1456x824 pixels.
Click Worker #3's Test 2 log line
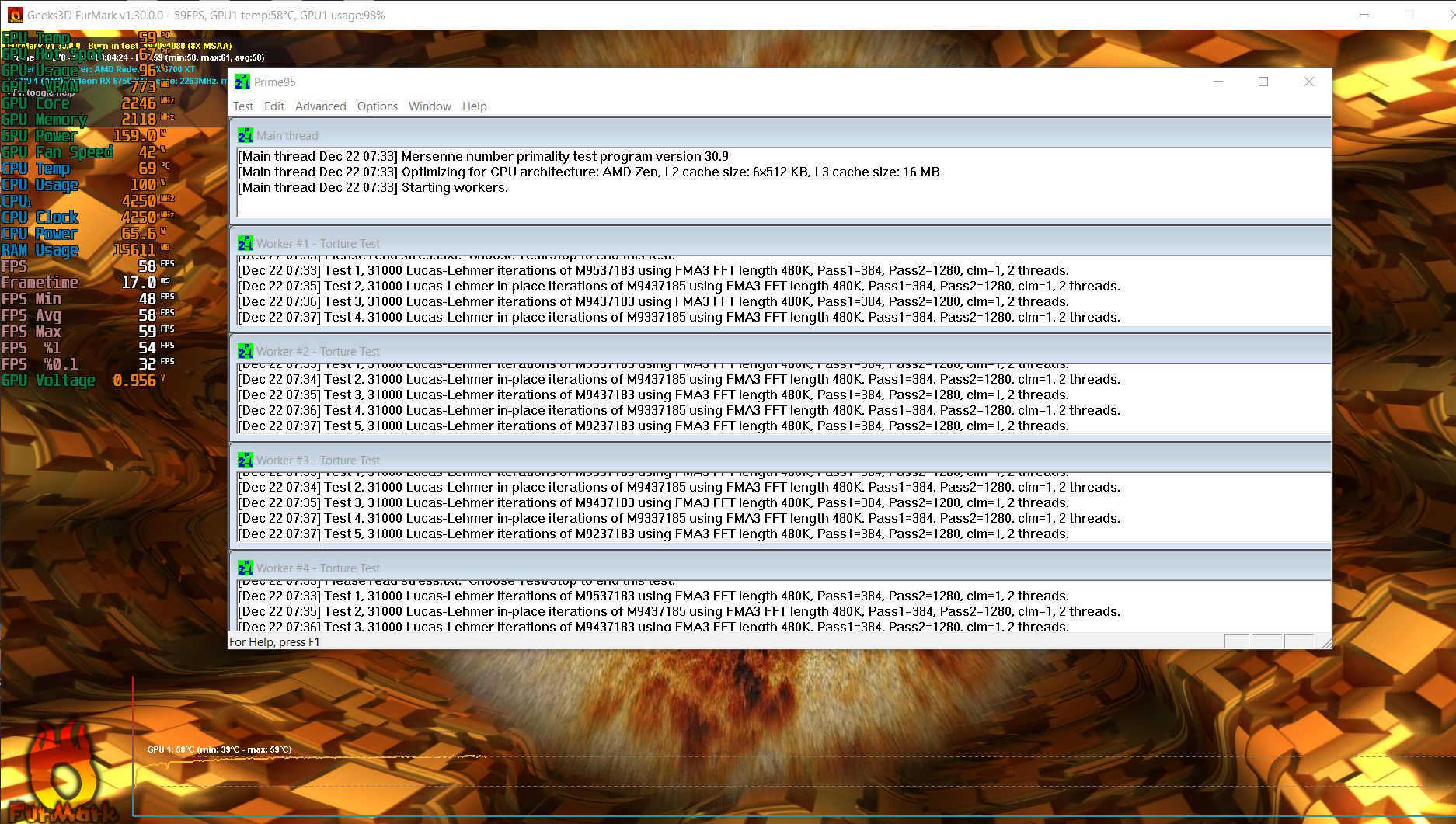pyautogui.click(x=679, y=487)
